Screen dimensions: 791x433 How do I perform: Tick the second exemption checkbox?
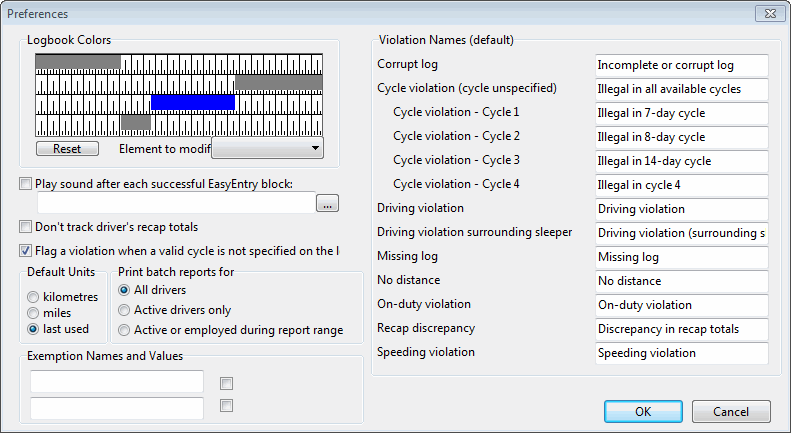(227, 406)
